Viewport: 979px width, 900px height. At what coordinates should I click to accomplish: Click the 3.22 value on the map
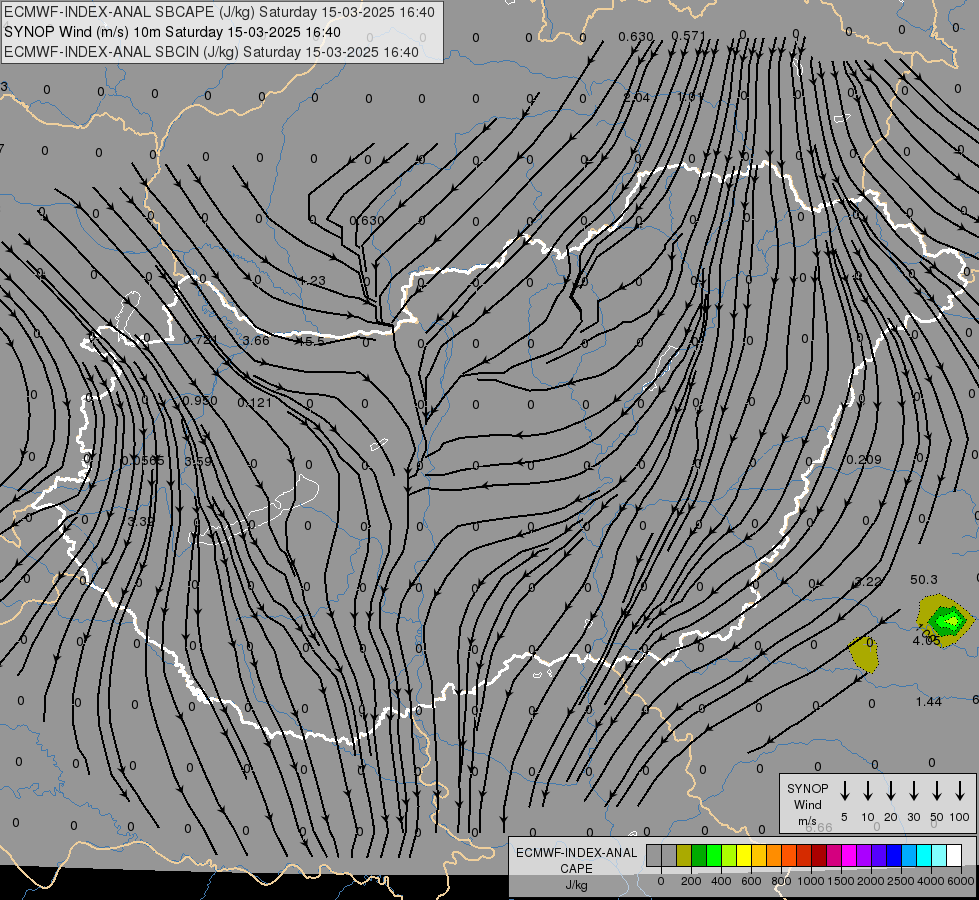tap(868, 581)
